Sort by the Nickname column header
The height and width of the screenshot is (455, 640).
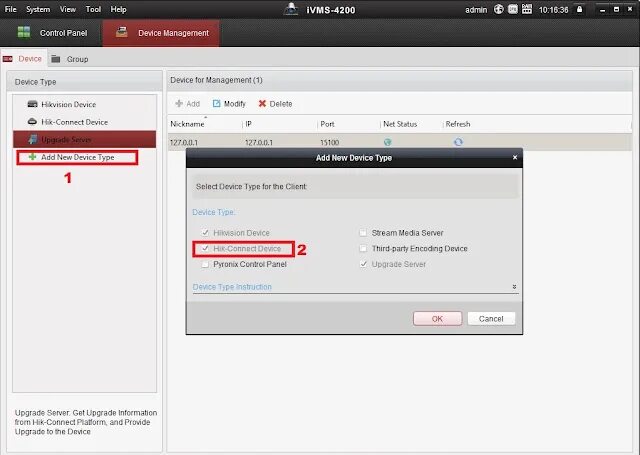[x=187, y=124]
